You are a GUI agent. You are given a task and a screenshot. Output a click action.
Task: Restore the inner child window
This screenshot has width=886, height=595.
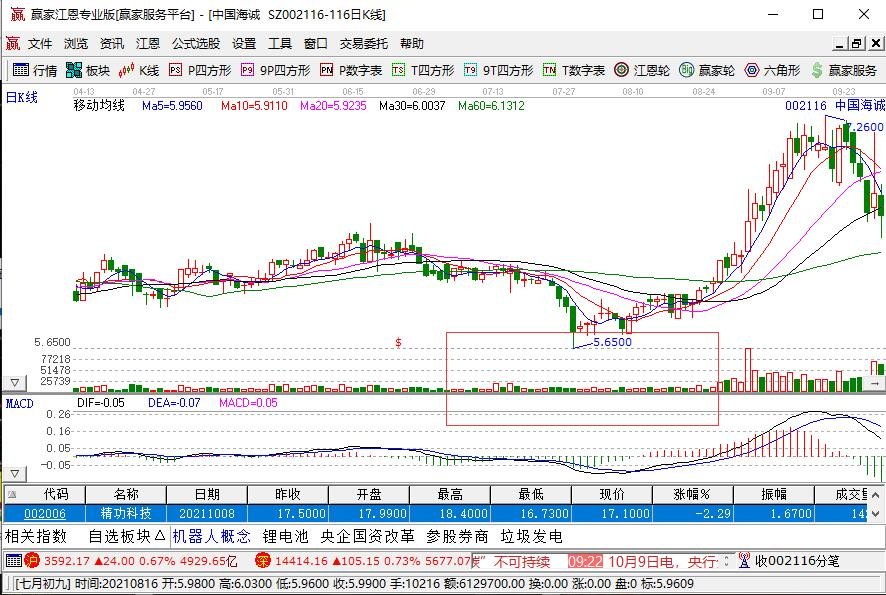coord(857,44)
